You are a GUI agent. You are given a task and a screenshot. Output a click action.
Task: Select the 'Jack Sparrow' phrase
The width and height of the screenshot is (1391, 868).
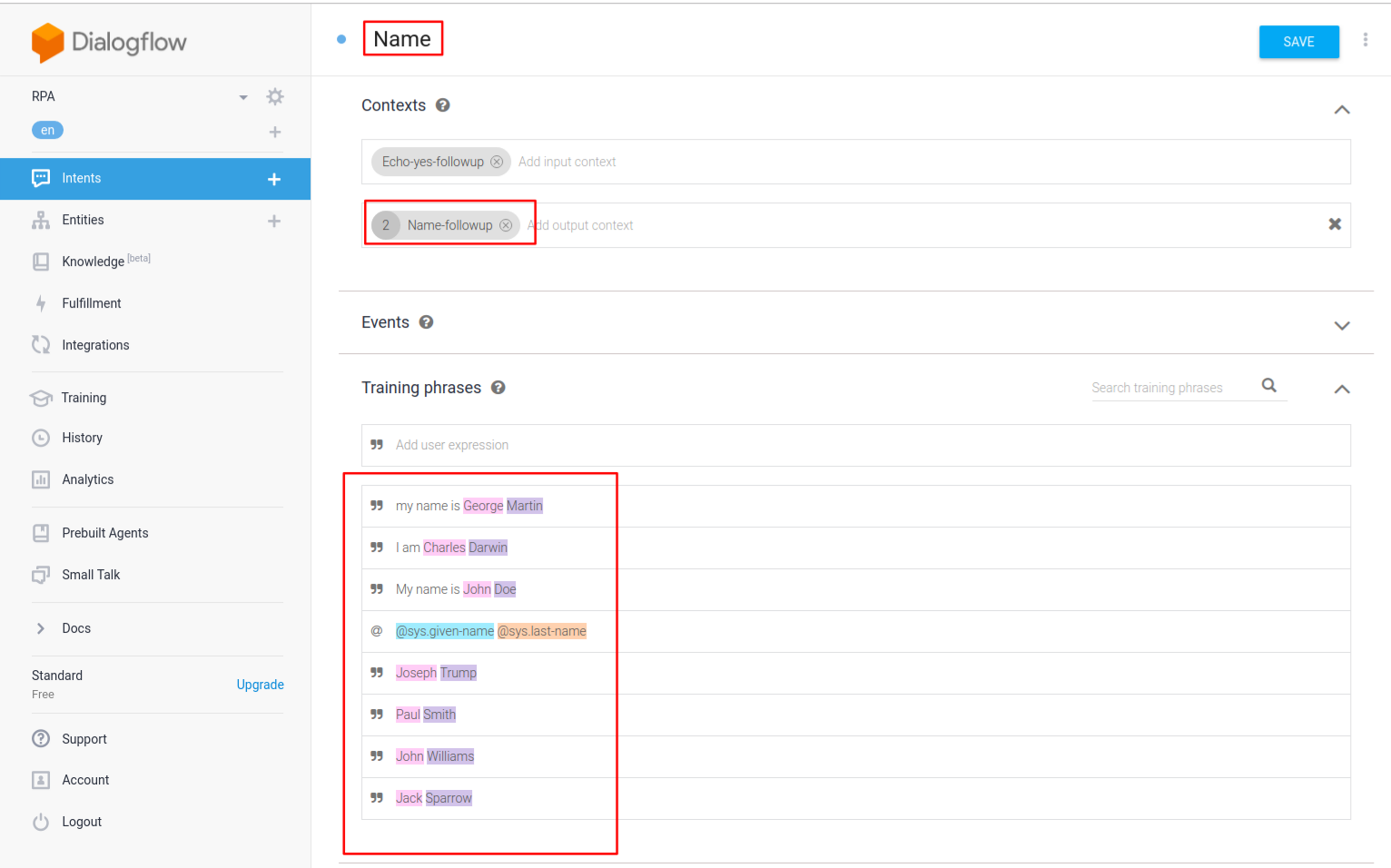[x=434, y=798]
